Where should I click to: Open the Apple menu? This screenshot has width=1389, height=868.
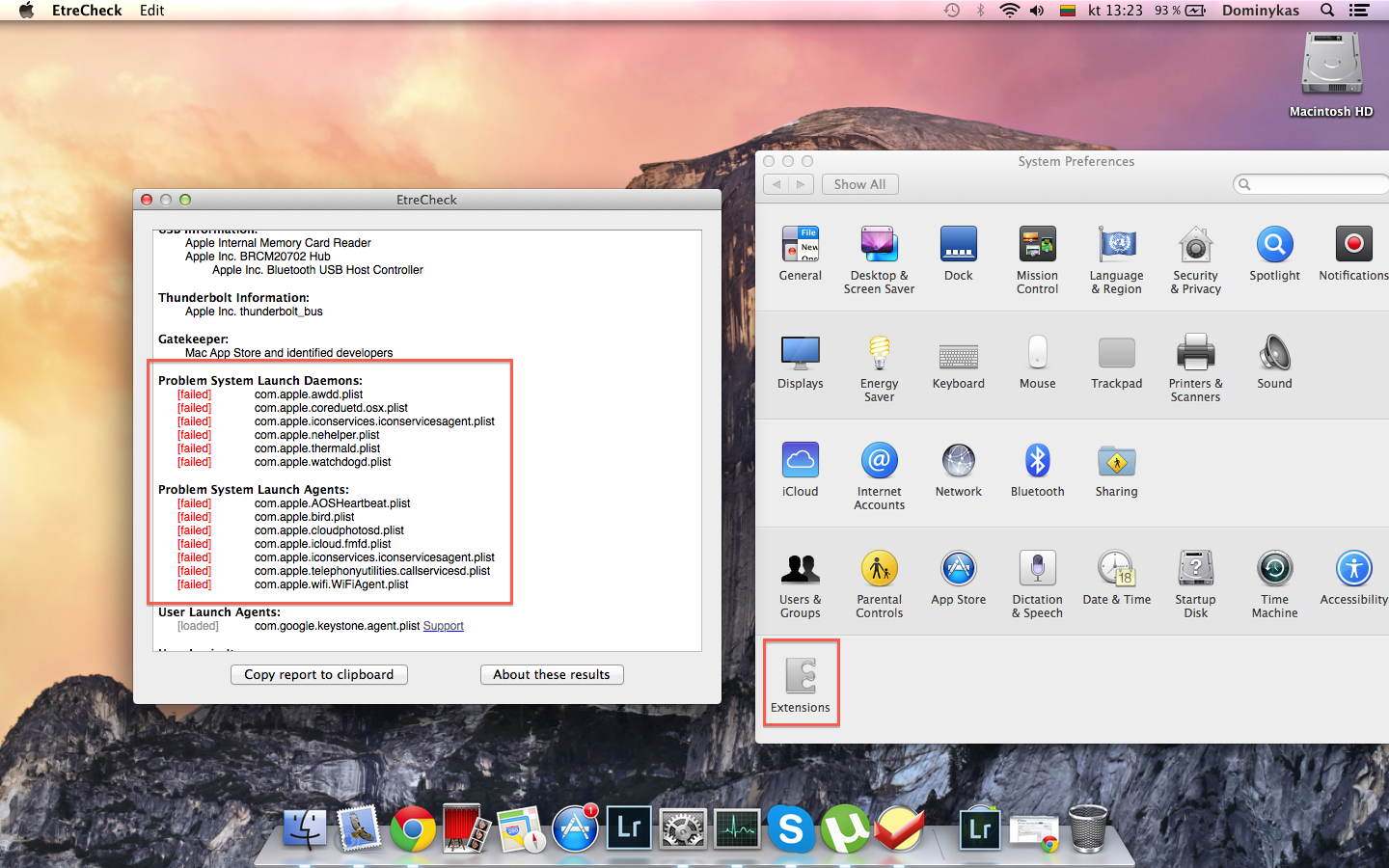tap(26, 11)
